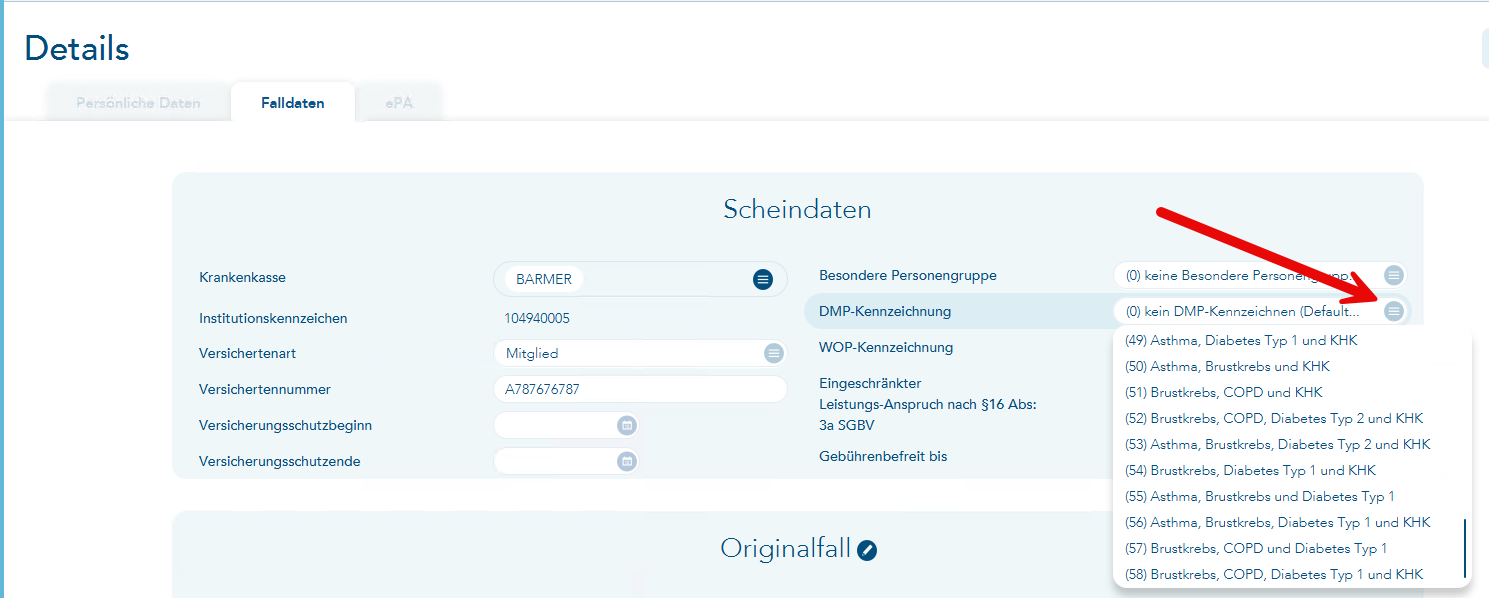Click the Institutionskennzeichen value 104940005
Image resolution: width=1489 pixels, height=598 pixels.
pyautogui.click(x=537, y=318)
